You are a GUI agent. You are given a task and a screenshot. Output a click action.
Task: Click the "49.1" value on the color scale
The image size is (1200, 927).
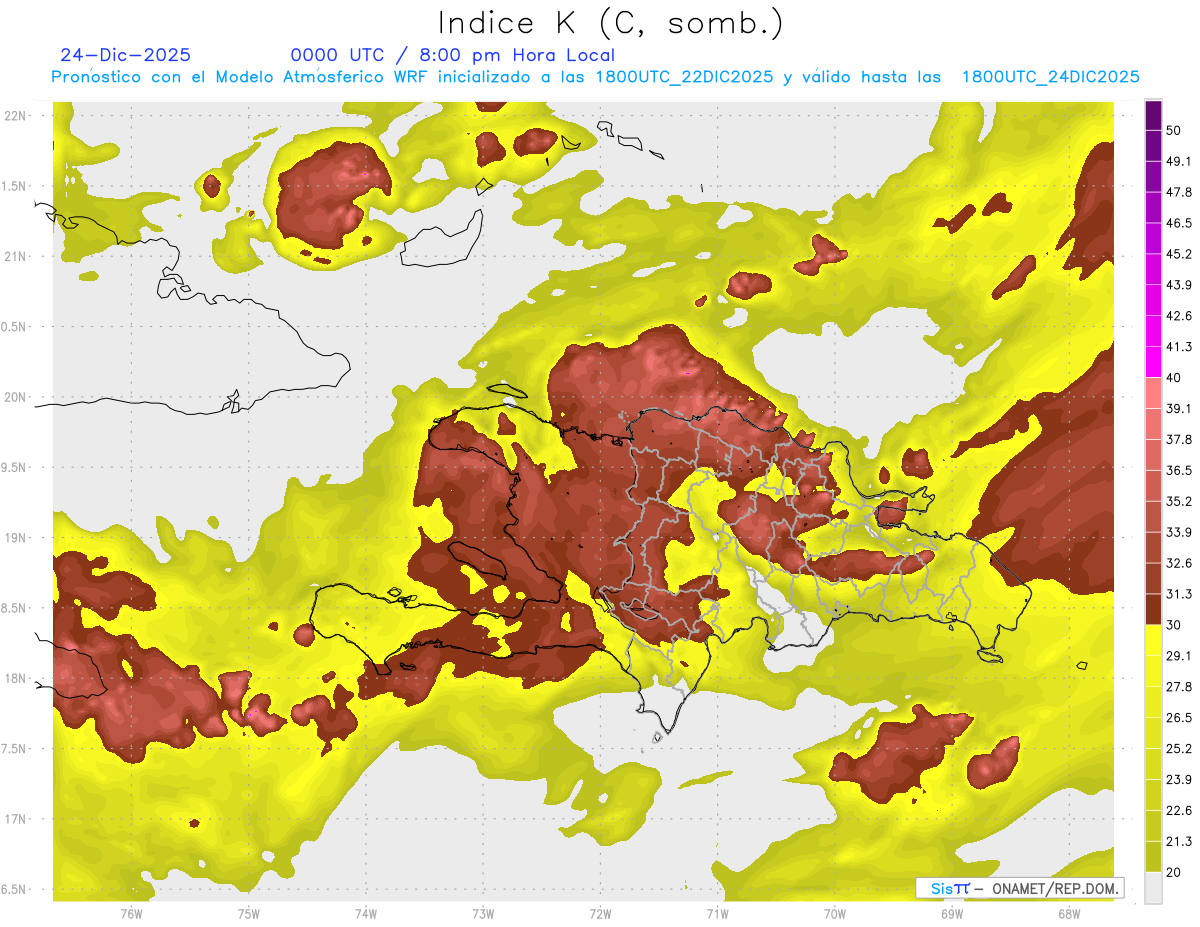click(x=1179, y=161)
